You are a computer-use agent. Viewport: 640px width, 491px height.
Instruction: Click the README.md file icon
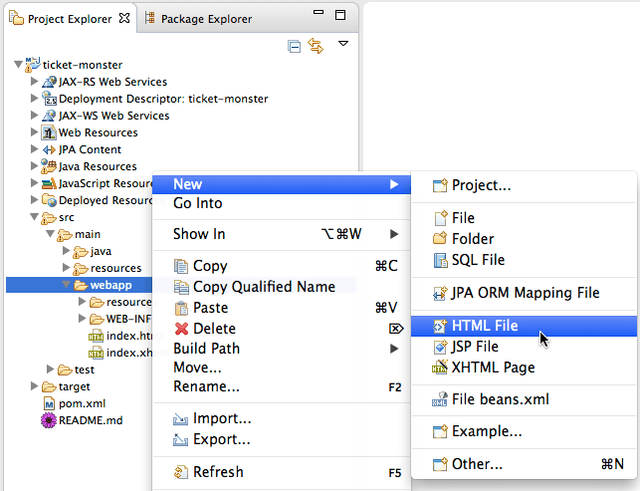point(48,420)
